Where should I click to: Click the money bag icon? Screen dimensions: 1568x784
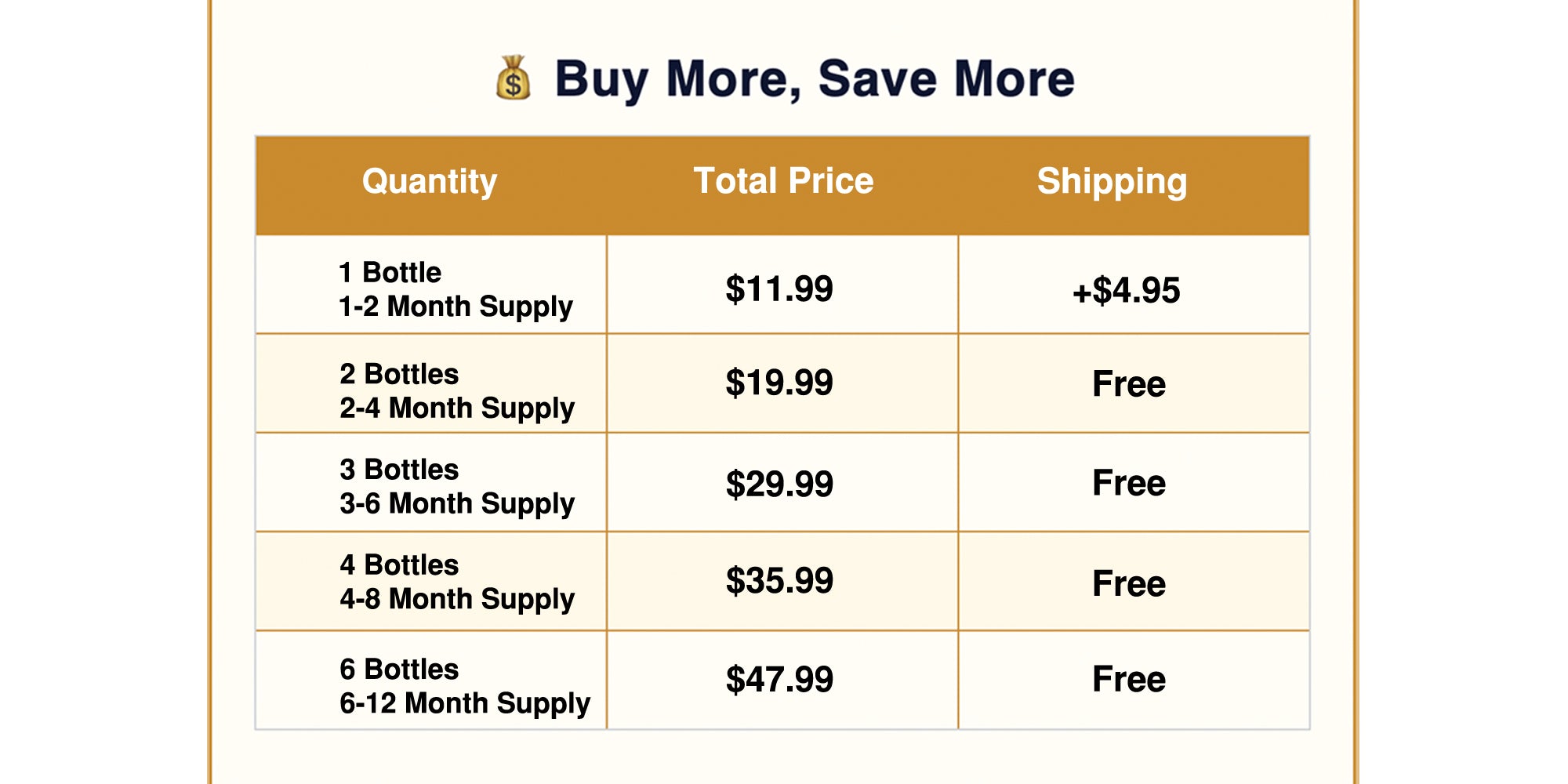[514, 78]
